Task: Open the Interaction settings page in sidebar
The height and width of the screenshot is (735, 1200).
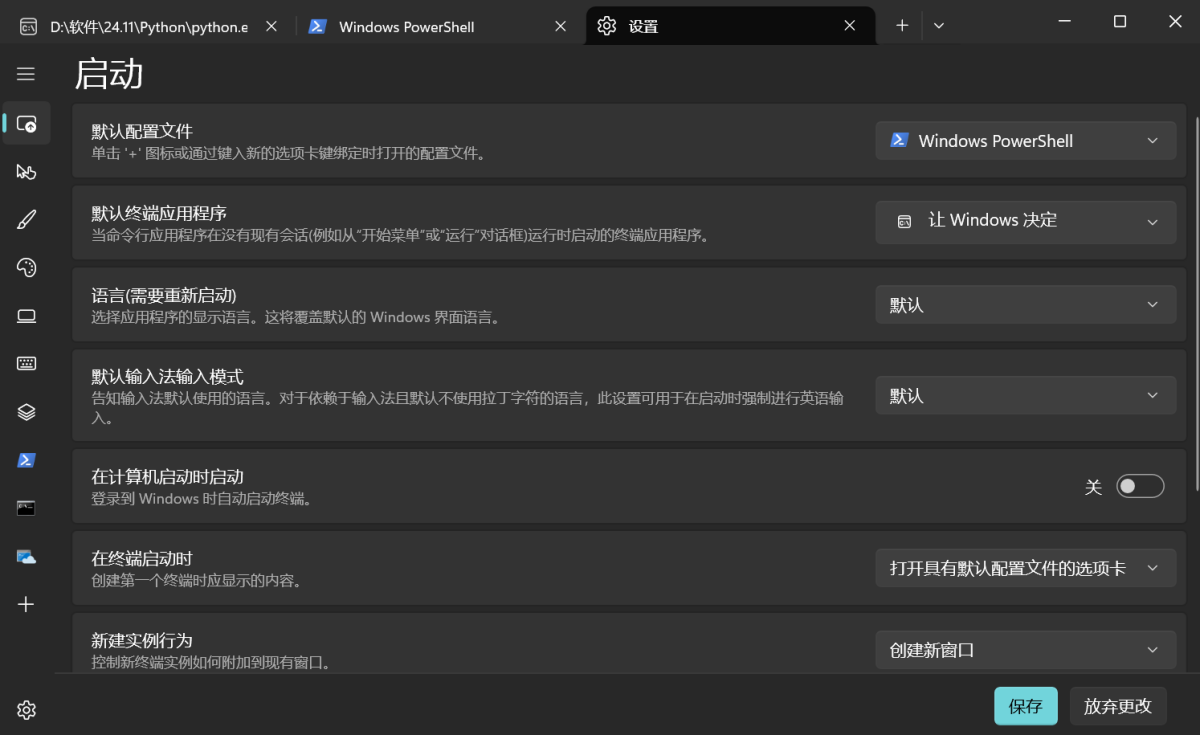Action: [x=27, y=172]
